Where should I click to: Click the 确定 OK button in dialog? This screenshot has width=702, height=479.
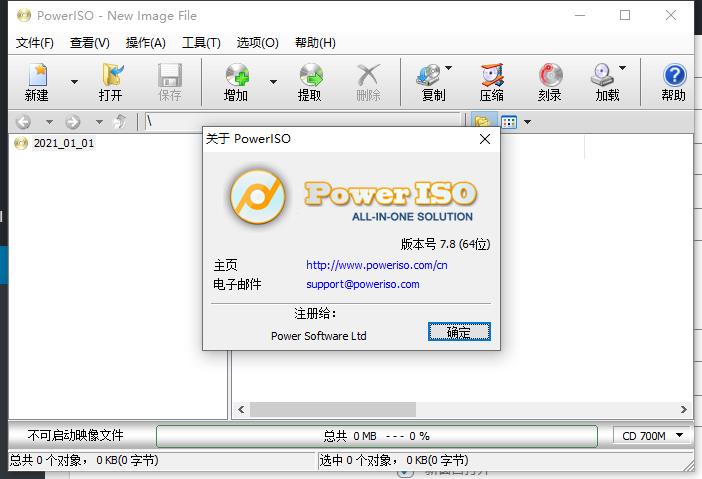[459, 333]
